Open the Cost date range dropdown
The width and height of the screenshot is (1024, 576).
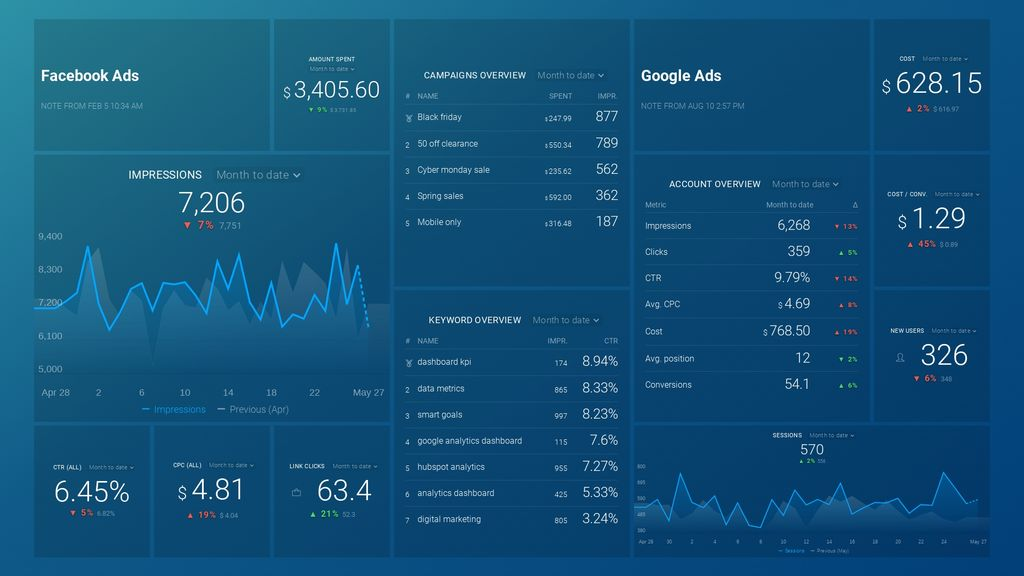[945, 59]
